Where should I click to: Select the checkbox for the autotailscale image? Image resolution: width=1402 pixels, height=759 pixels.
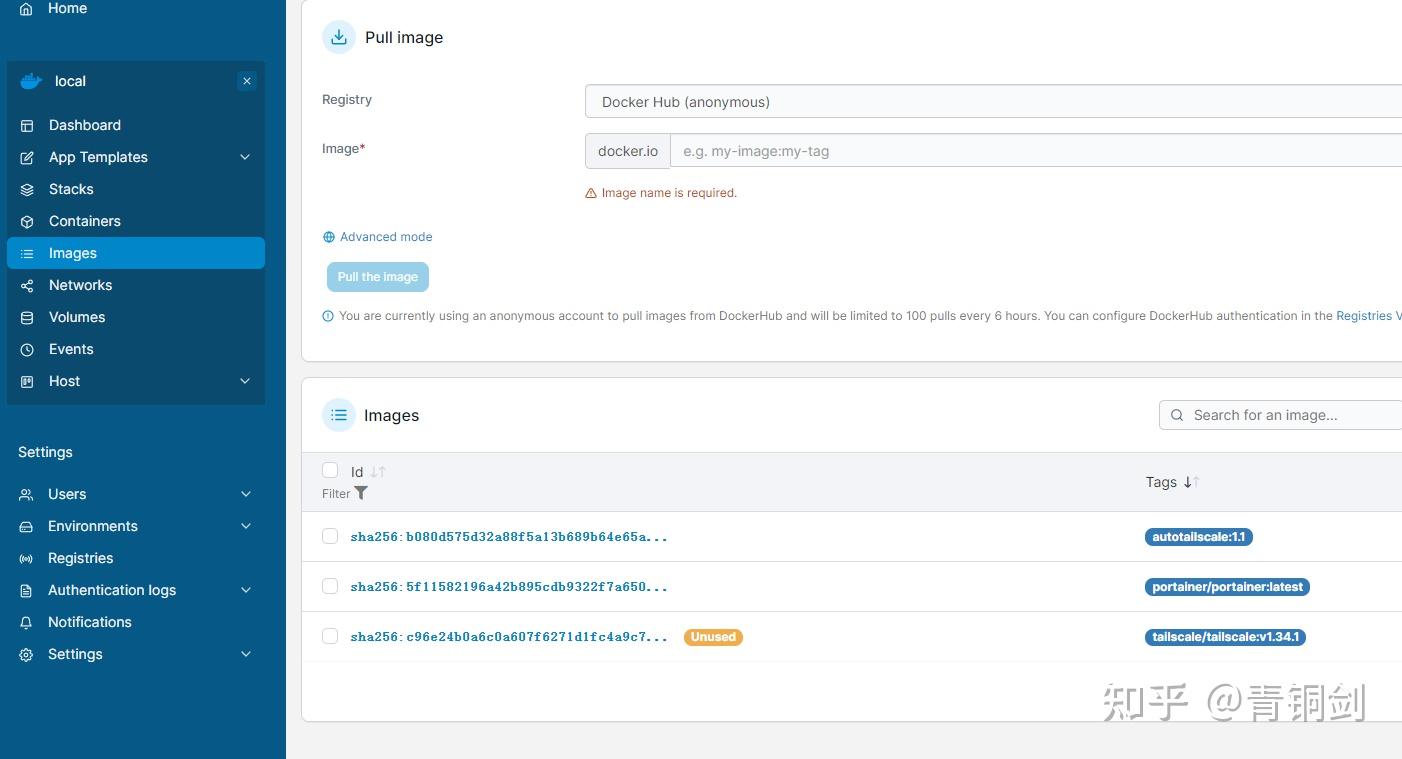[330, 536]
